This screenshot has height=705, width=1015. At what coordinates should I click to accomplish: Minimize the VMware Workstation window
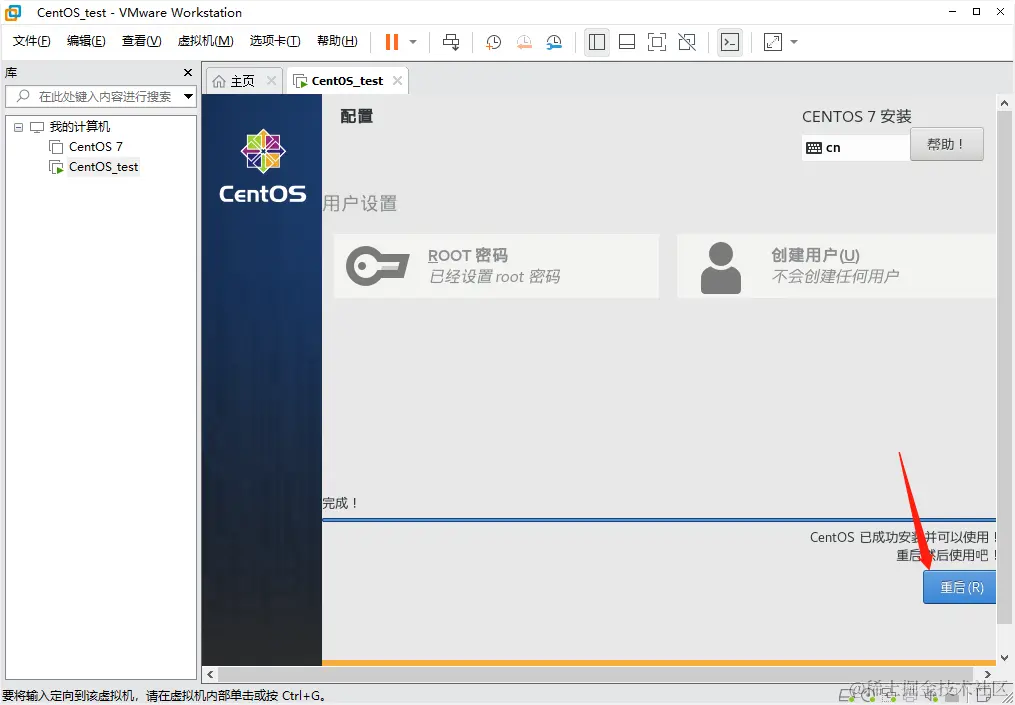click(x=952, y=12)
